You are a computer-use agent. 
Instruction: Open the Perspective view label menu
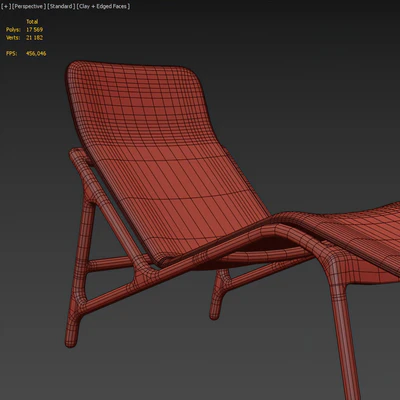[x=29, y=6]
